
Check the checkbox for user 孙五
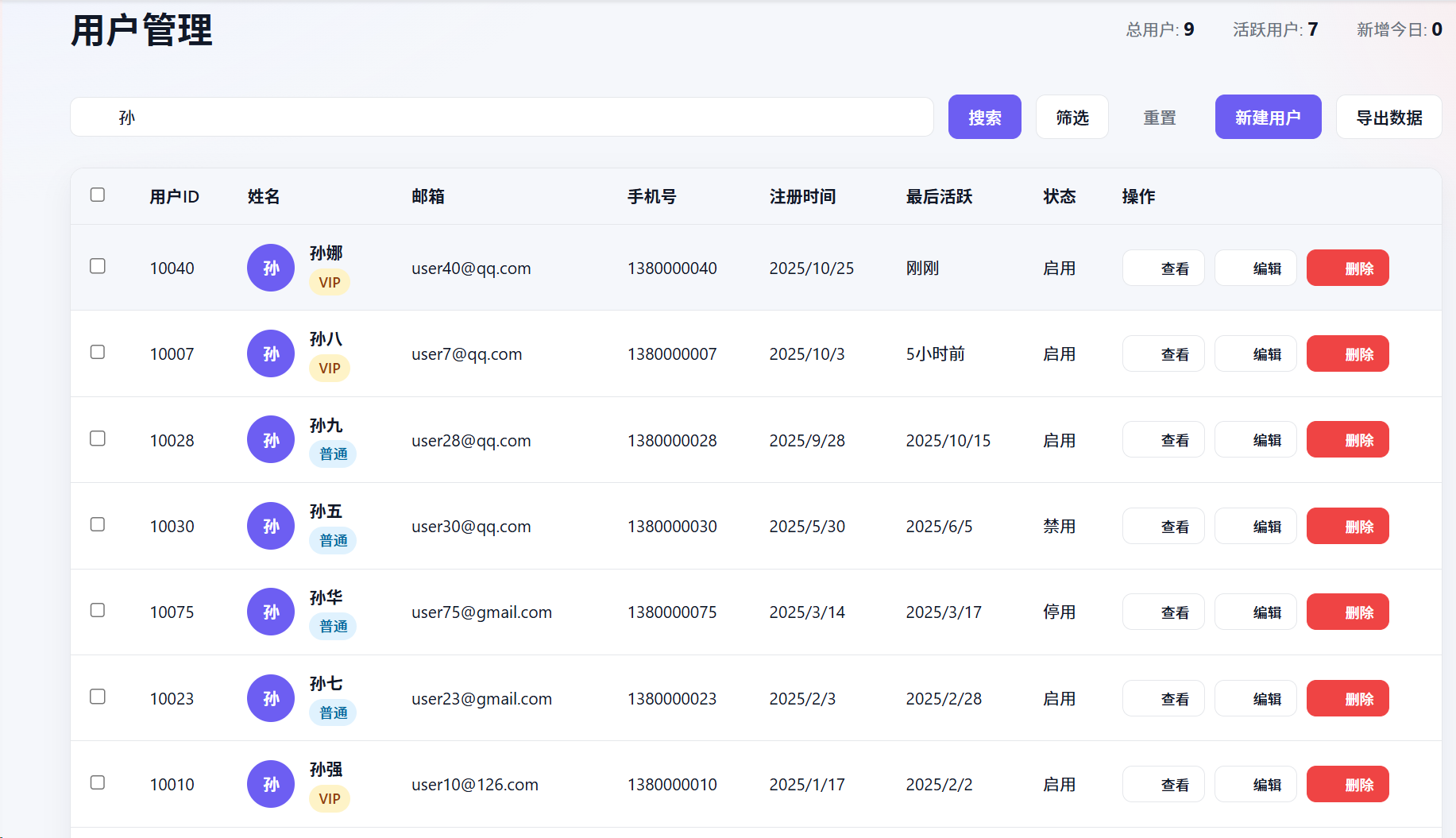(x=97, y=524)
